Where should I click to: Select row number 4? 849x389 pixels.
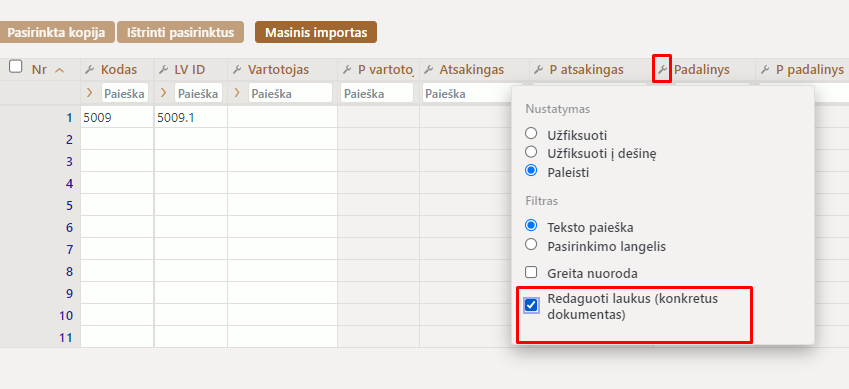tap(69, 184)
